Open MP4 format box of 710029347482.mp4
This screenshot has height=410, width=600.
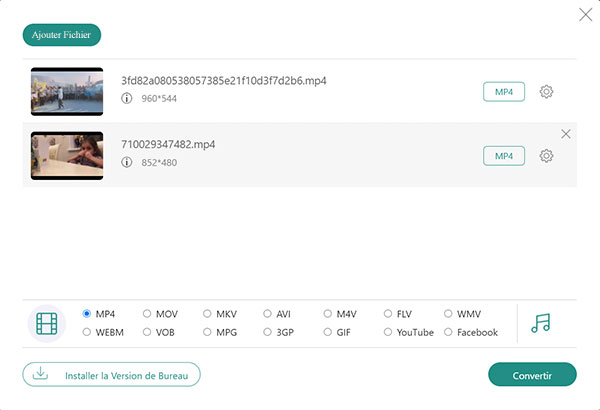point(504,156)
